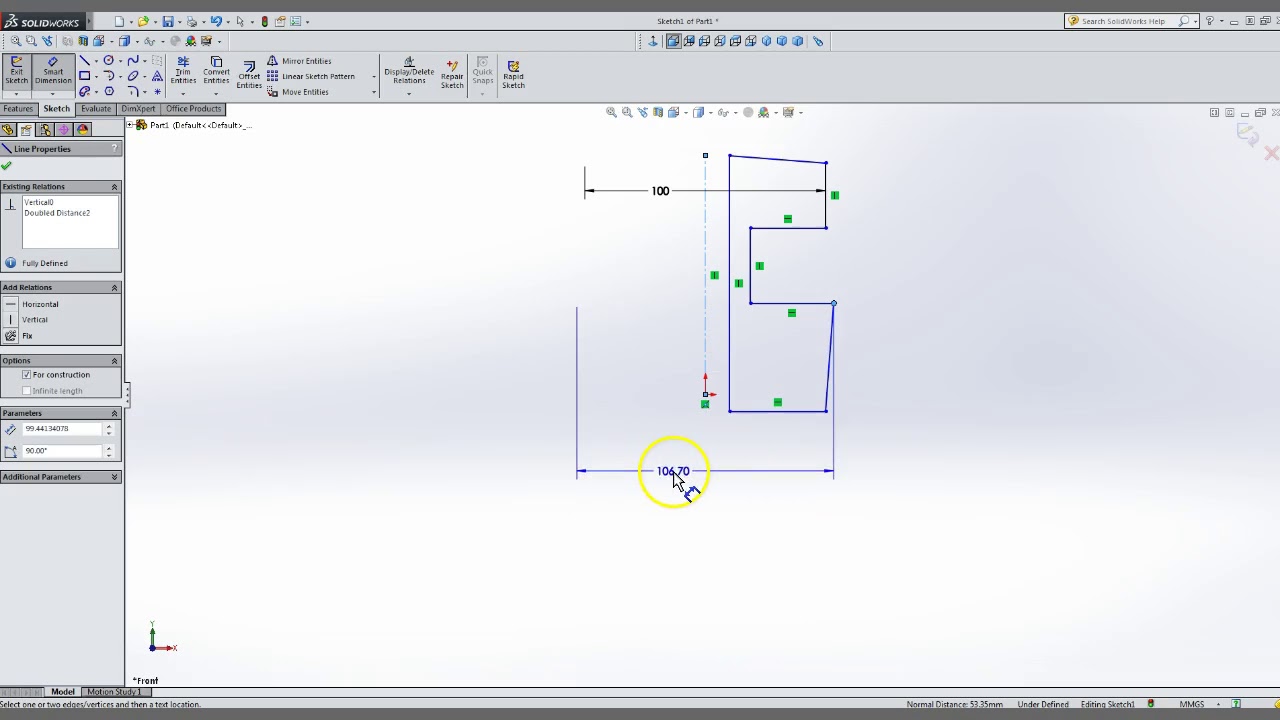
Task: Increase the line length with spinner
Action: tap(109, 426)
